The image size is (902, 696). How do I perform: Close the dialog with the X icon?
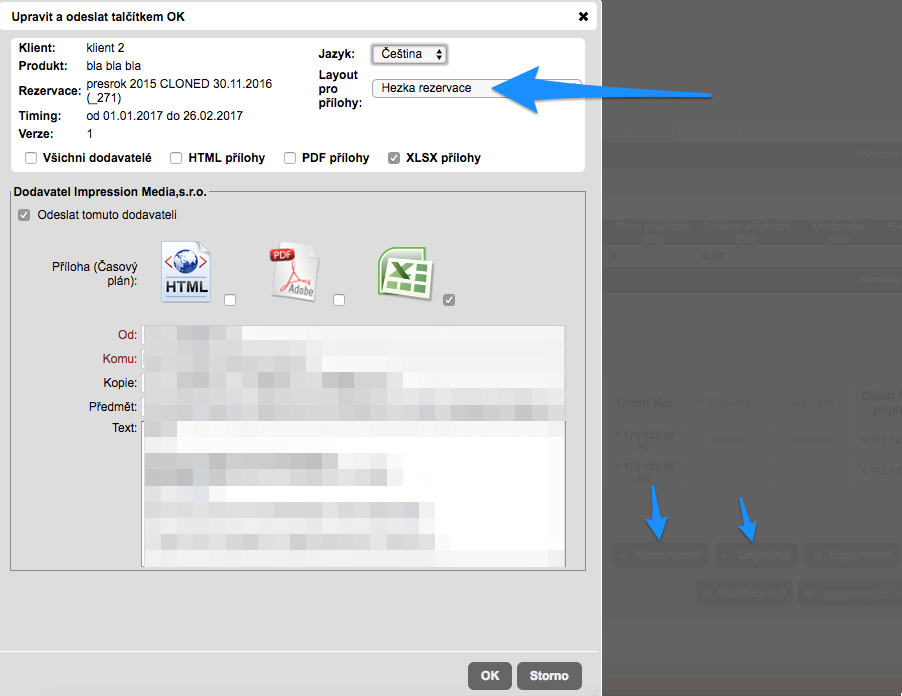(583, 16)
